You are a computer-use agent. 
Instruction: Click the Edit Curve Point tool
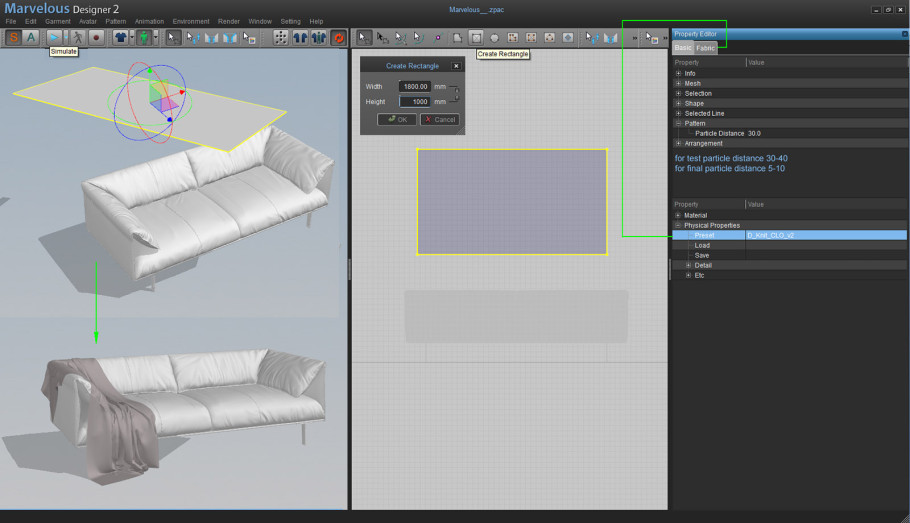pyautogui.click(x=400, y=38)
